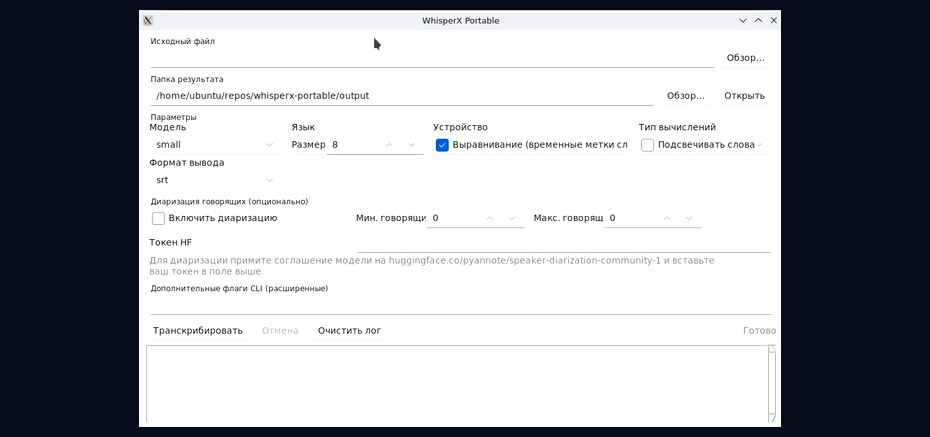
Task: Click the Тип вычислений label
Action: pos(677,127)
